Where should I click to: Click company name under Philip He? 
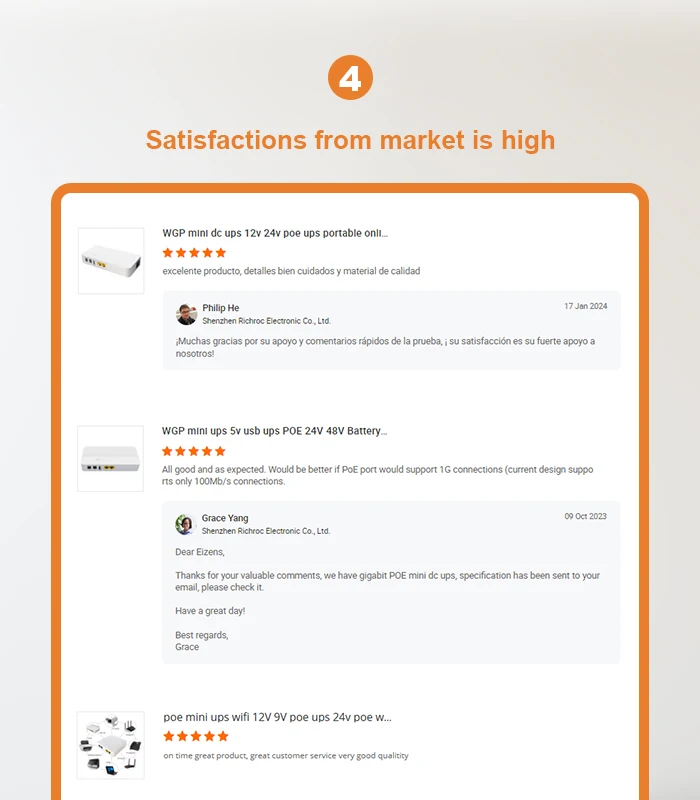pos(266,321)
